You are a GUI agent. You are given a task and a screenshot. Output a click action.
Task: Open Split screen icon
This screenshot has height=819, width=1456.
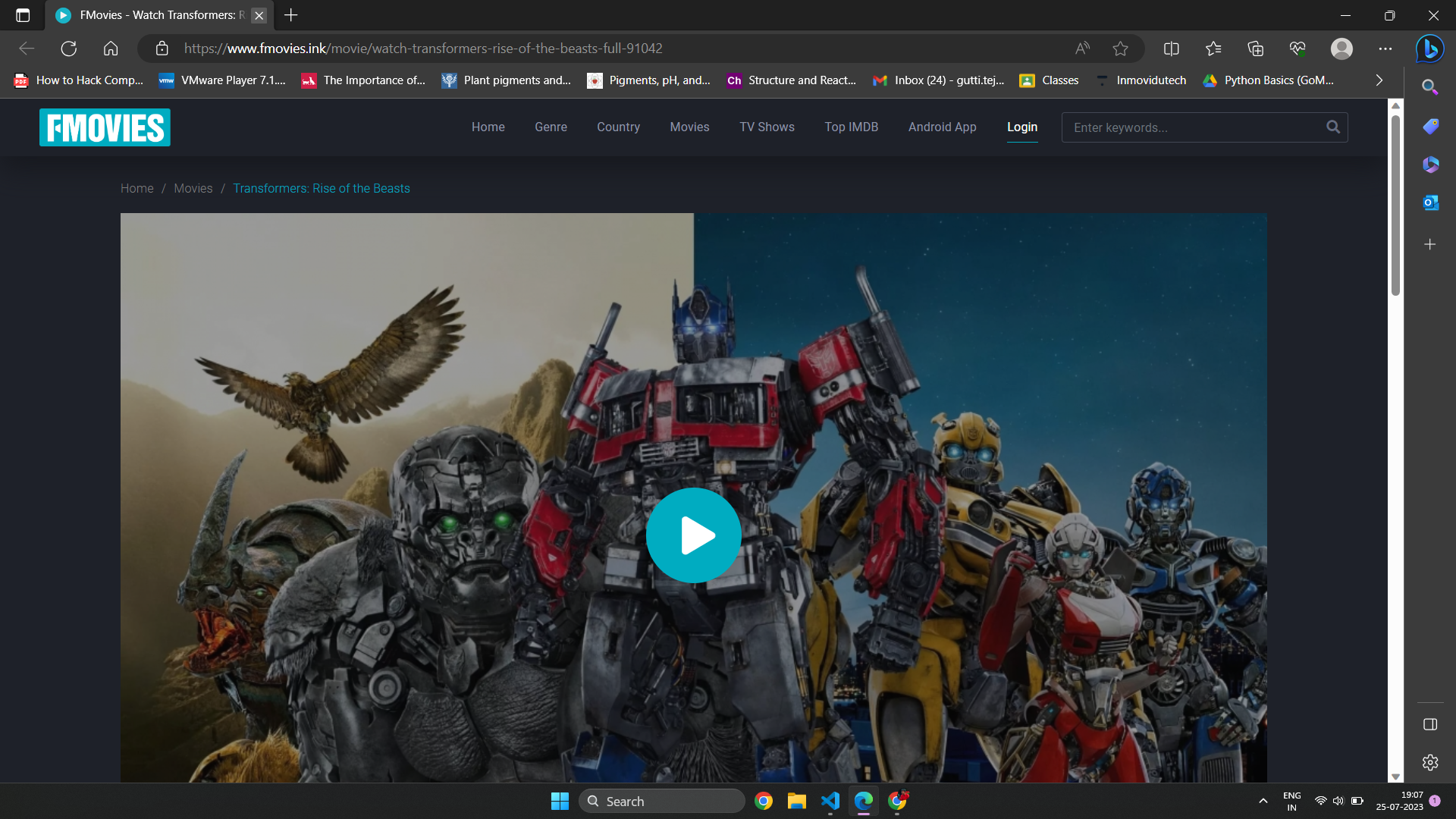pos(1171,49)
